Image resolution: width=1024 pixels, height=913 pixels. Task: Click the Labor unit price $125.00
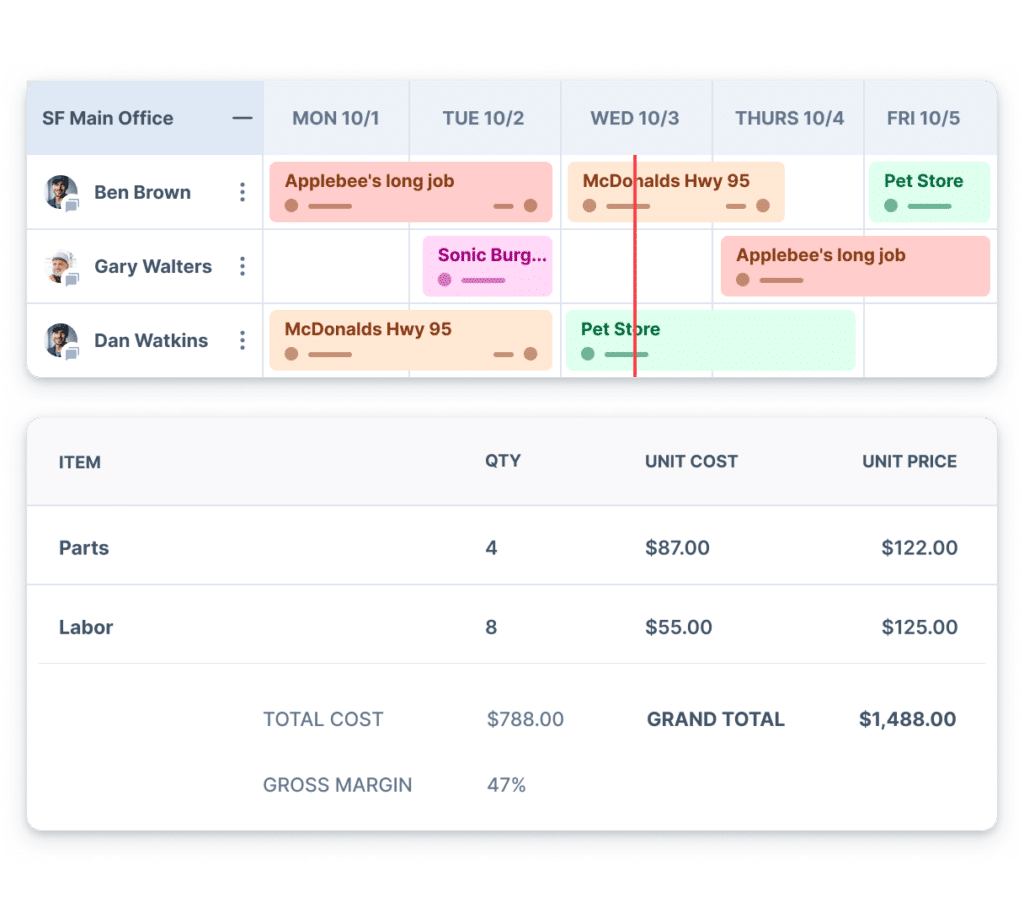919,627
